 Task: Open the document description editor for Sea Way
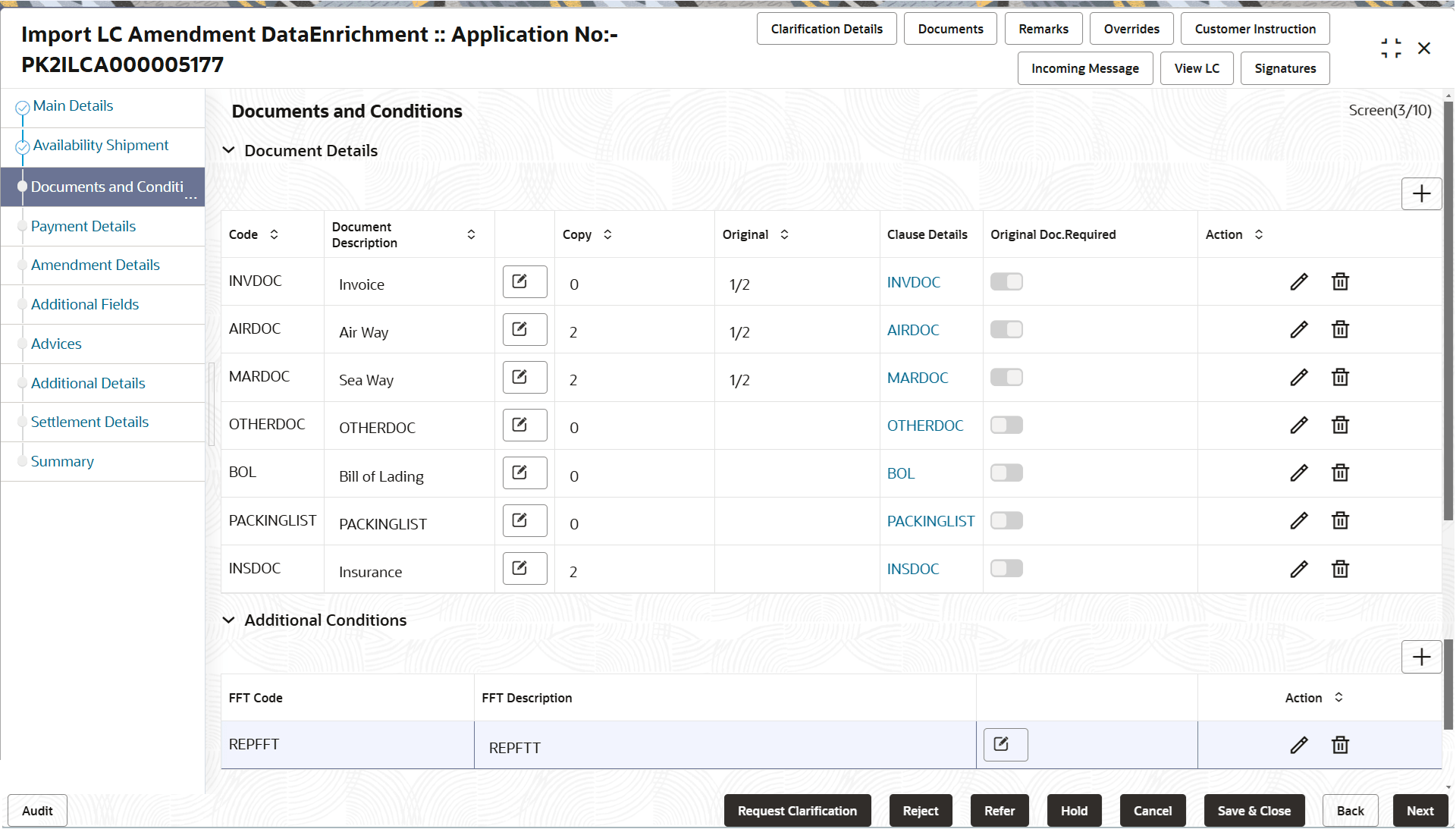pyautogui.click(x=524, y=377)
